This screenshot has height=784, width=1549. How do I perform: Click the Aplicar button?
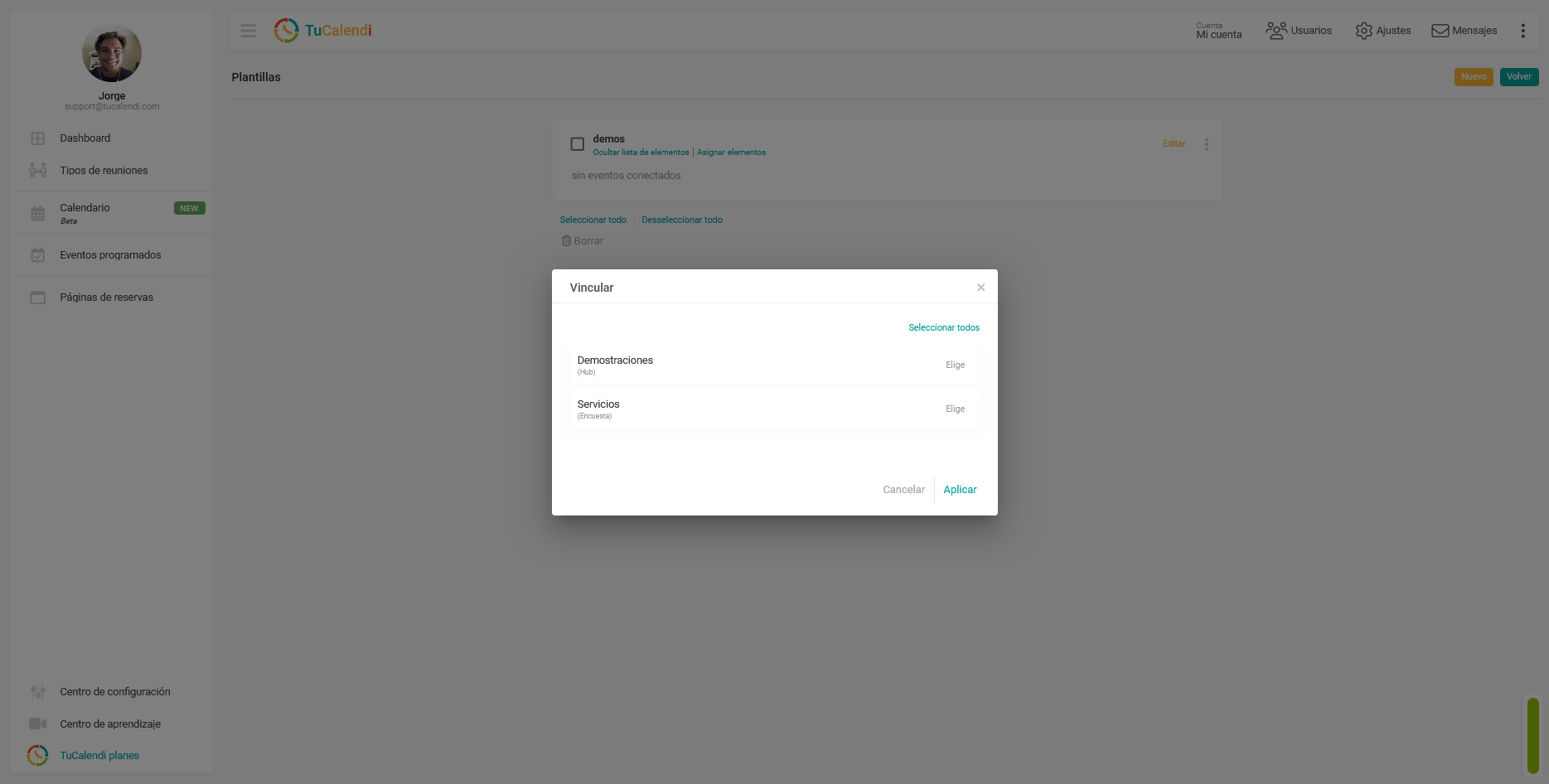coord(960,490)
